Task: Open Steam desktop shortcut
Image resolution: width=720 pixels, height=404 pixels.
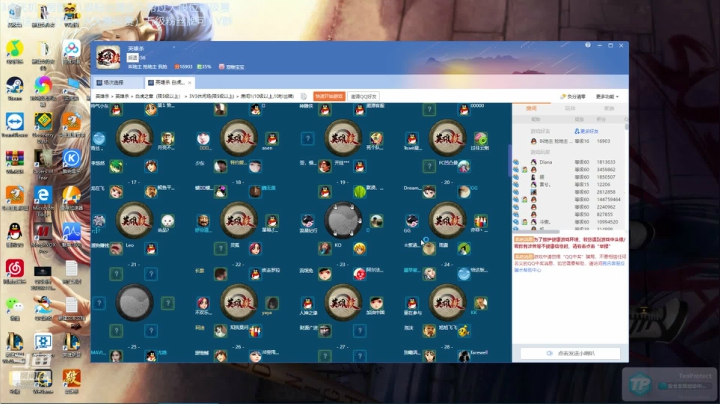Action: click(15, 88)
